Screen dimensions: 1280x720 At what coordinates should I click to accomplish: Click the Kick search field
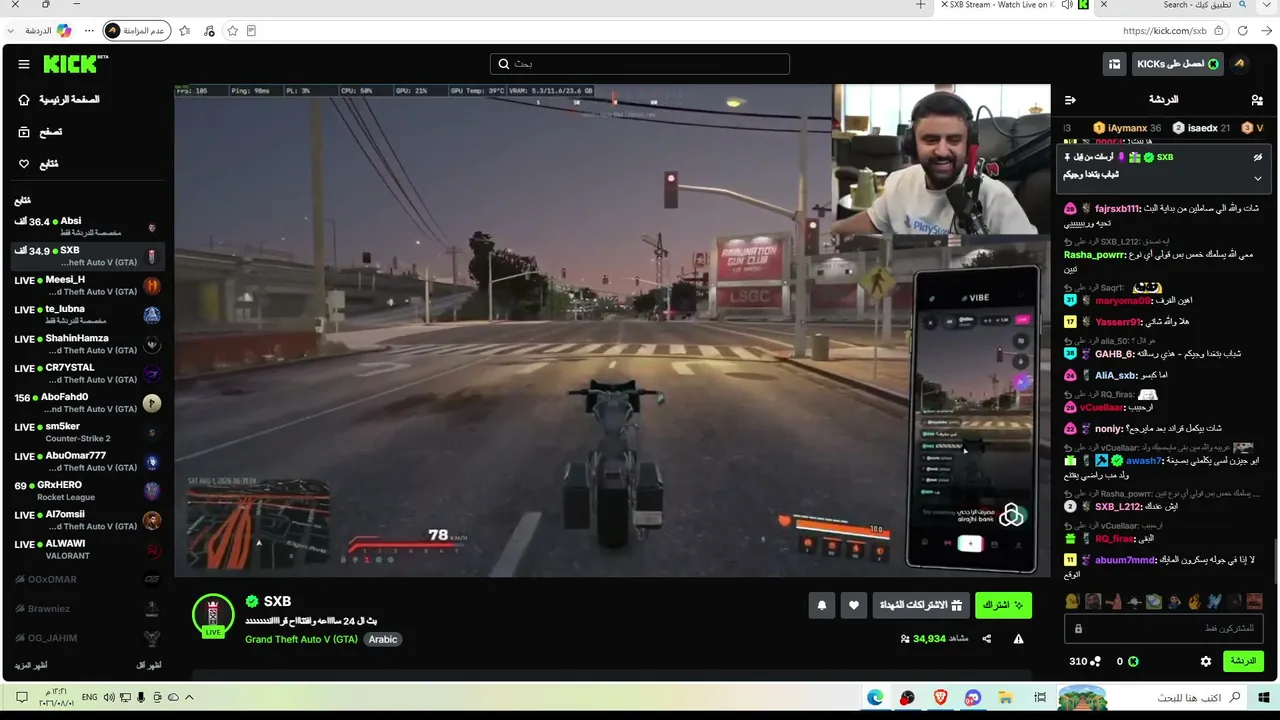(640, 64)
